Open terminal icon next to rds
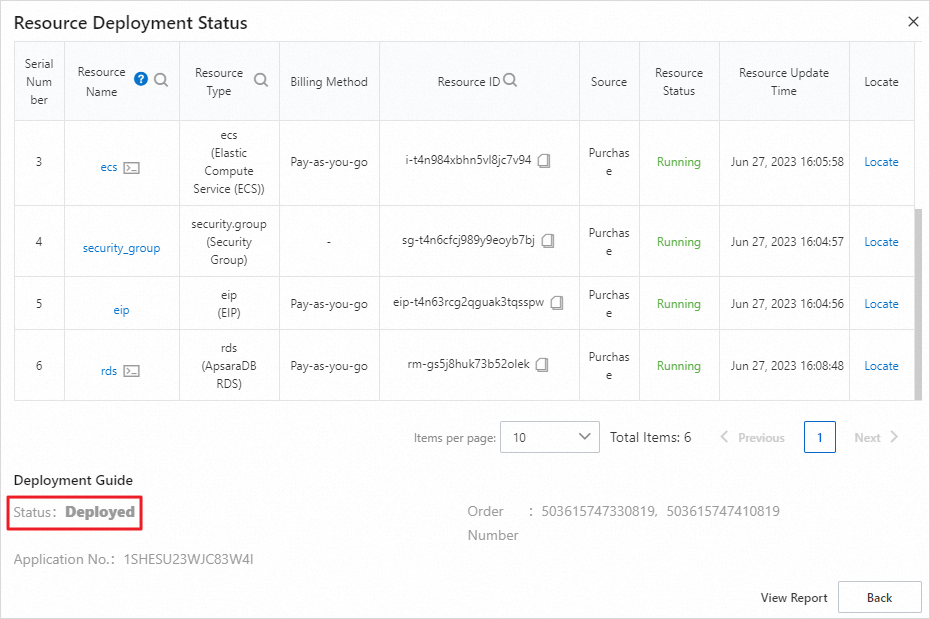Image resolution: width=930 pixels, height=619 pixels. 131,371
